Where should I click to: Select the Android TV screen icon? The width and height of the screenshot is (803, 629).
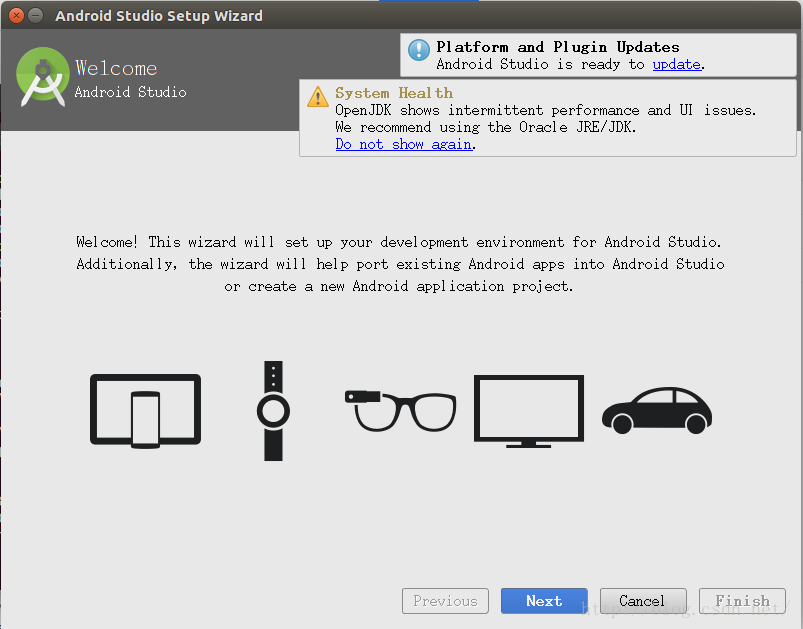528,410
